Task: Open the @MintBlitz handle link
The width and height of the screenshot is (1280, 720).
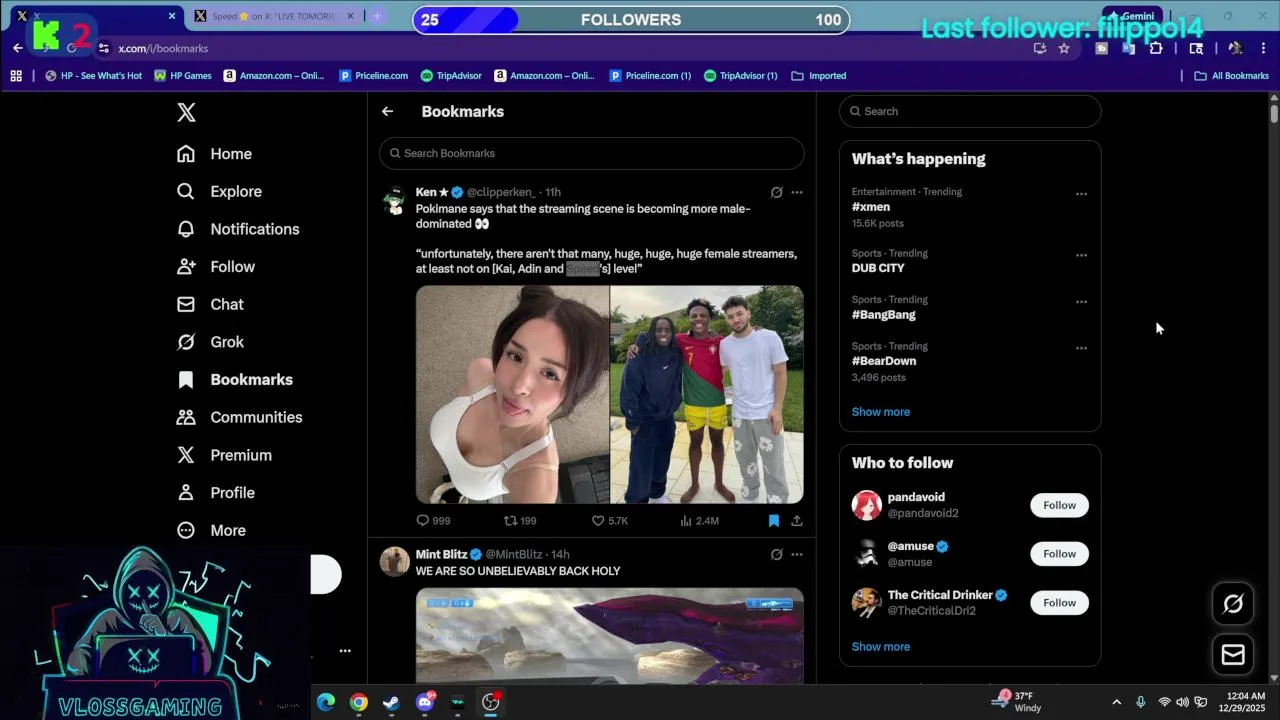Action: pos(514,554)
